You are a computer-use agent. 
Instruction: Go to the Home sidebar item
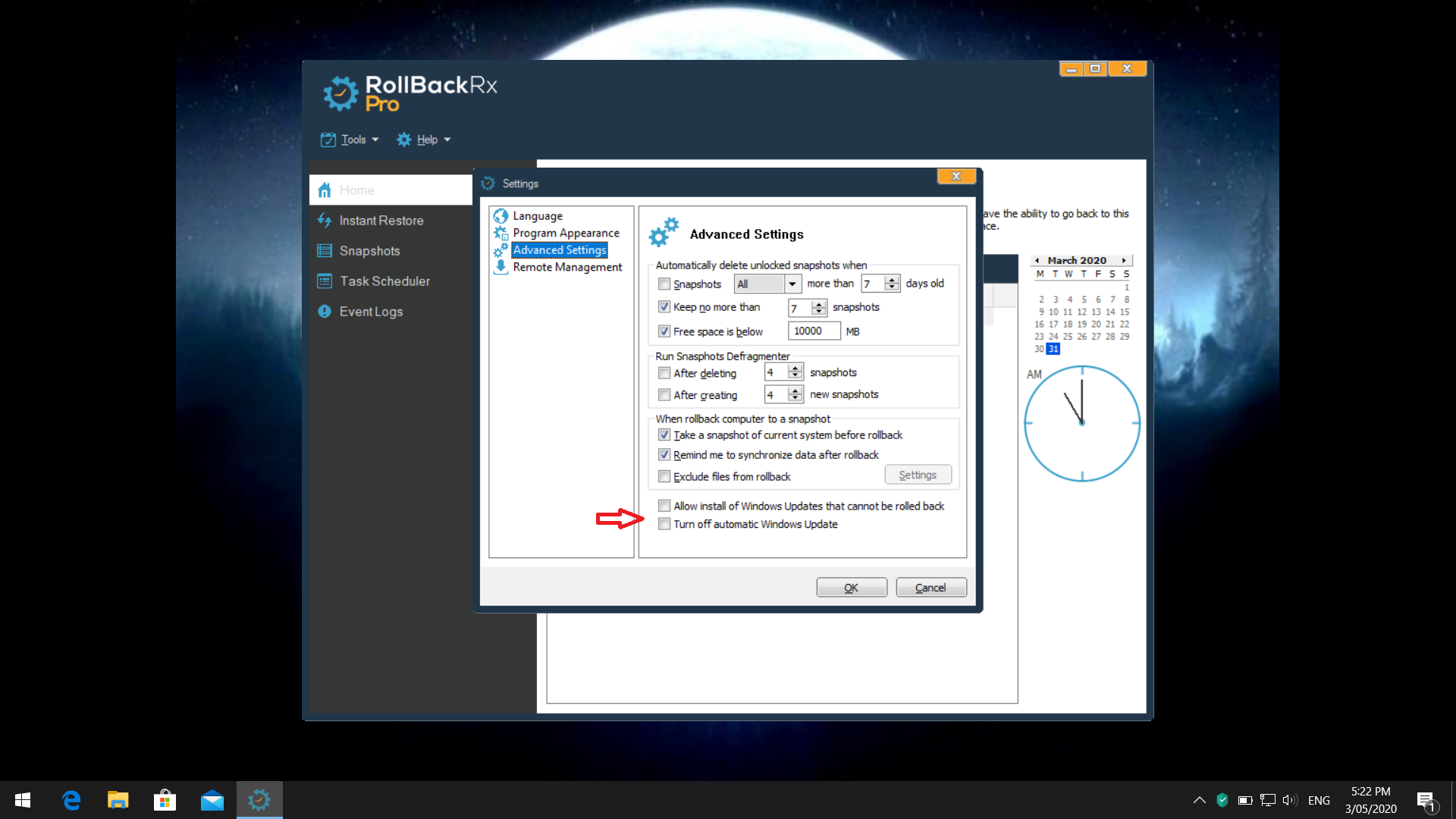(356, 190)
